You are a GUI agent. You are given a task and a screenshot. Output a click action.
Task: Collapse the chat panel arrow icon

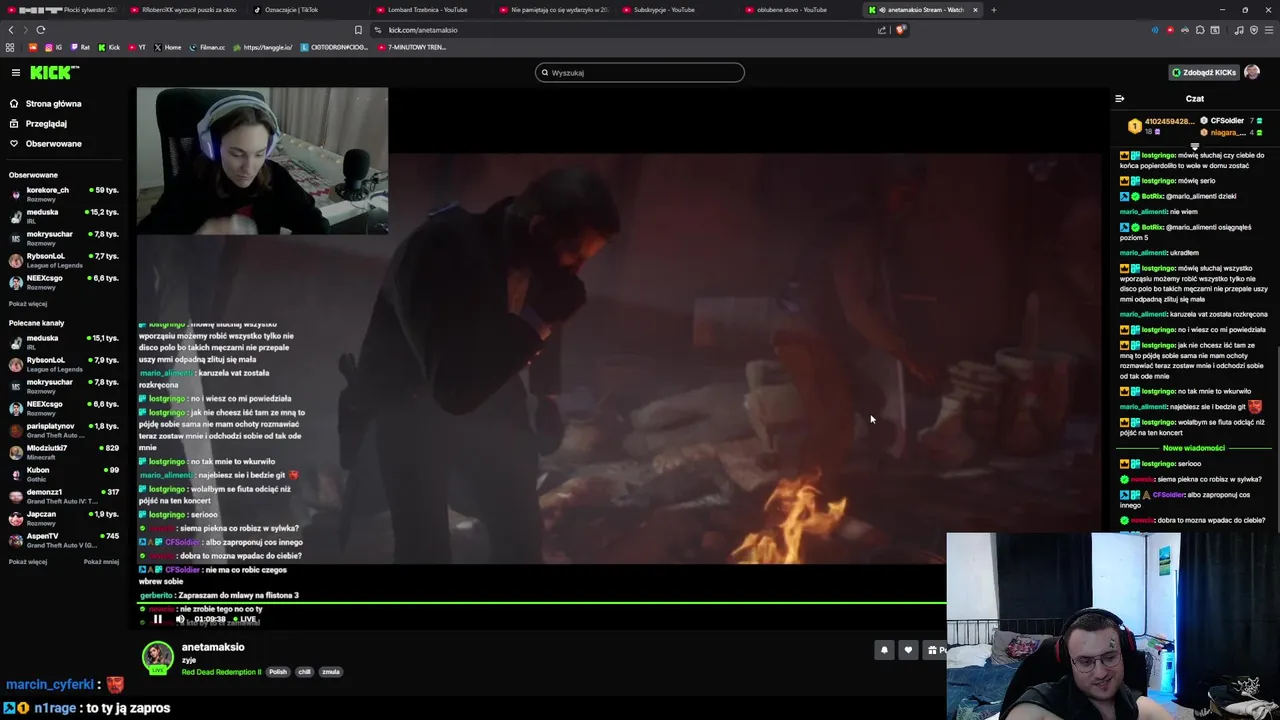[1119, 98]
